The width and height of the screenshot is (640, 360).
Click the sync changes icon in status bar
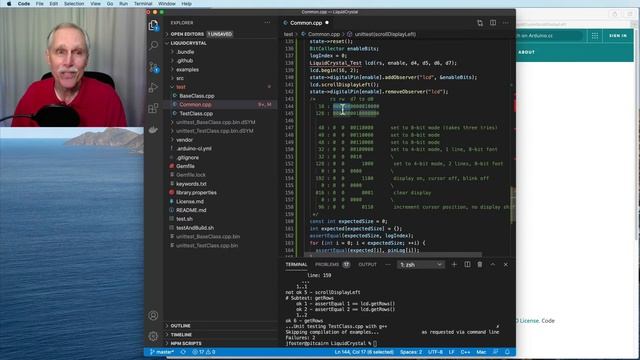click(x=183, y=352)
